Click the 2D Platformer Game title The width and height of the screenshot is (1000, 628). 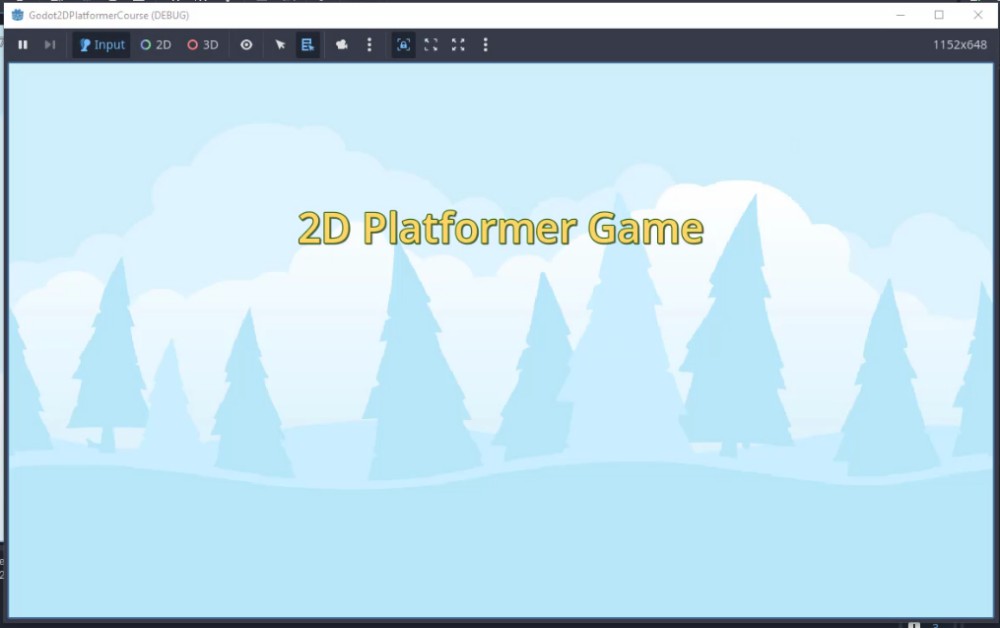click(x=501, y=228)
